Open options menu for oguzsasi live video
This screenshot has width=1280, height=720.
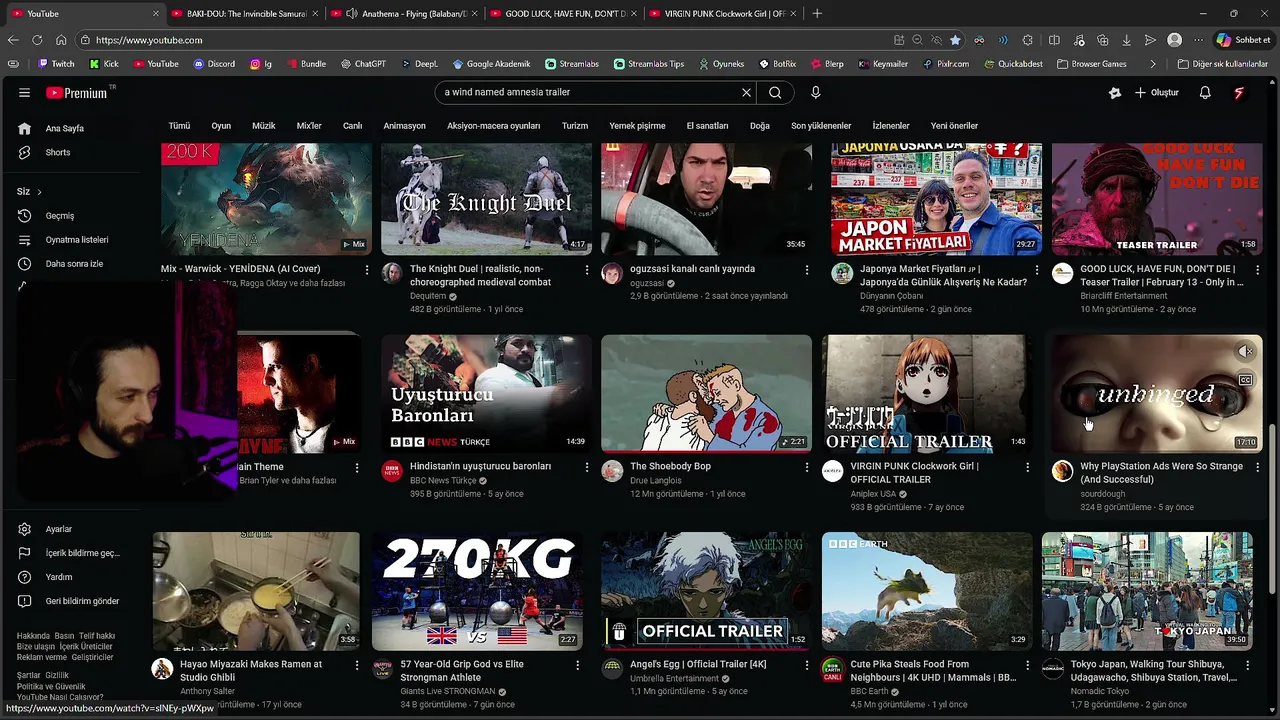pos(807,270)
